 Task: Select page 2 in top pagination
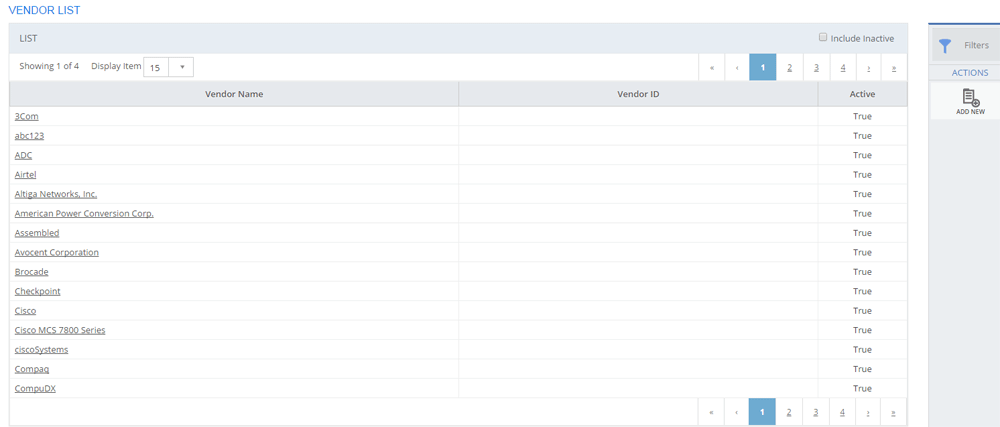click(789, 68)
